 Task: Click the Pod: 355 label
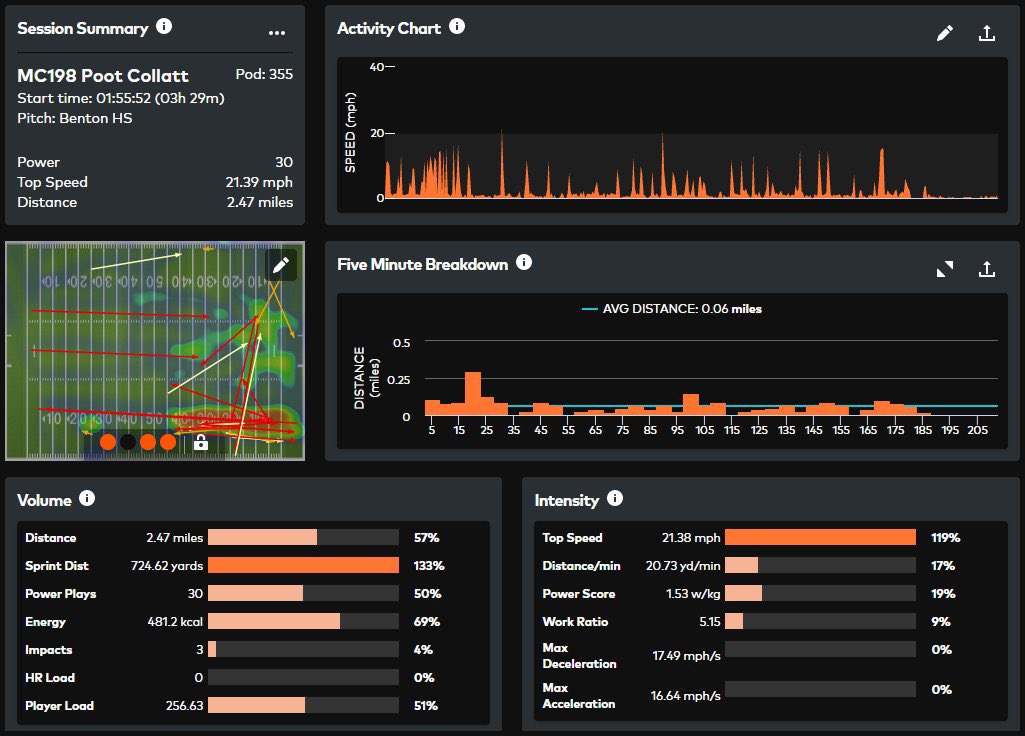(x=264, y=74)
